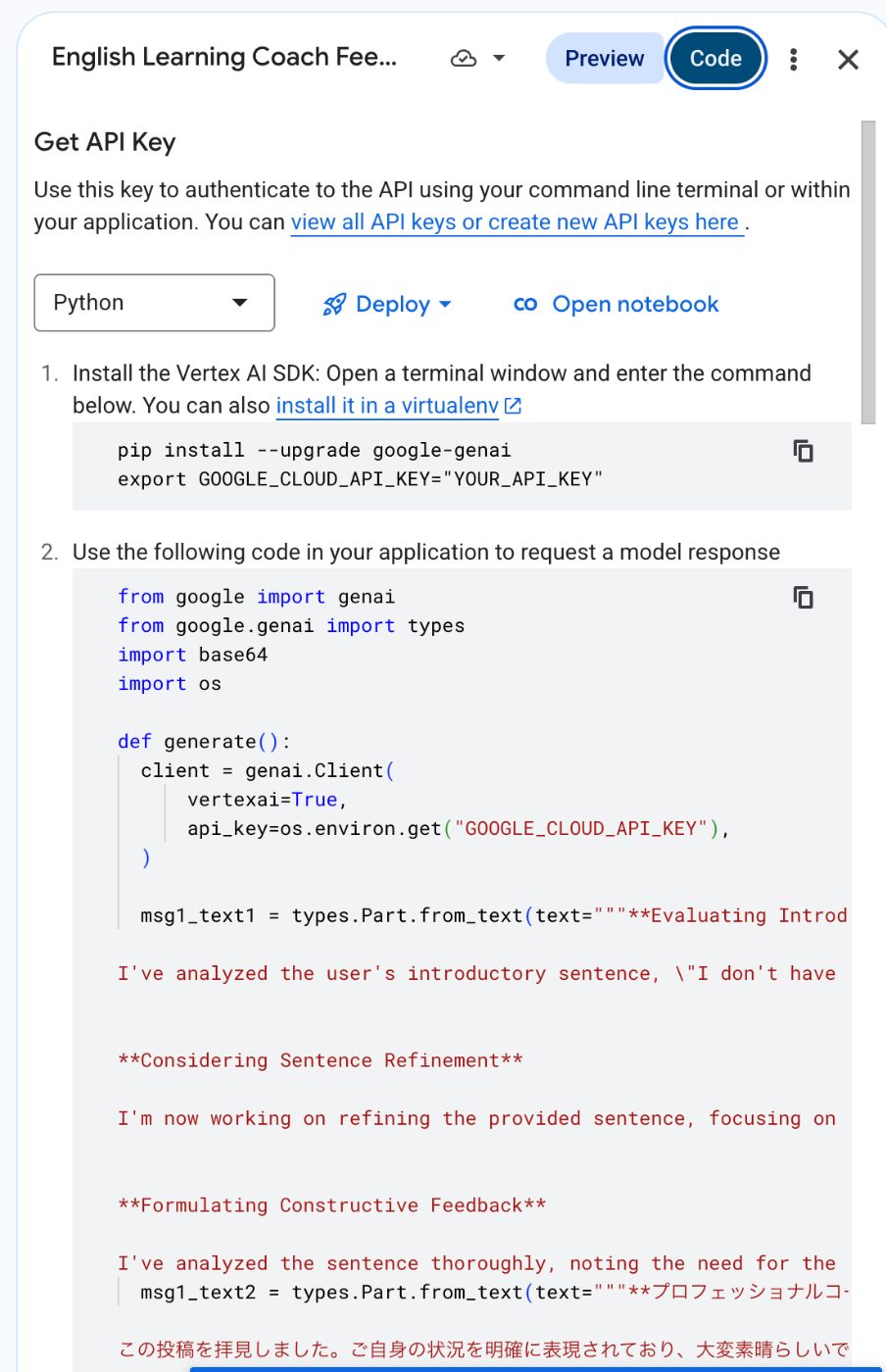Click the English Learning Coach title text
Image resolution: width=887 pixels, height=1372 pixels.
tap(224, 58)
